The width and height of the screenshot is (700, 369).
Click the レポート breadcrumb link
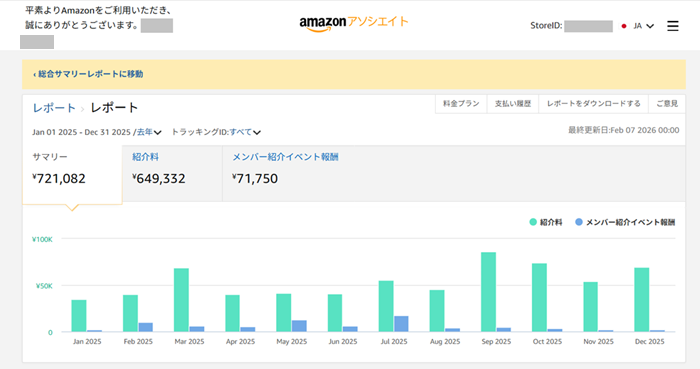click(54, 108)
